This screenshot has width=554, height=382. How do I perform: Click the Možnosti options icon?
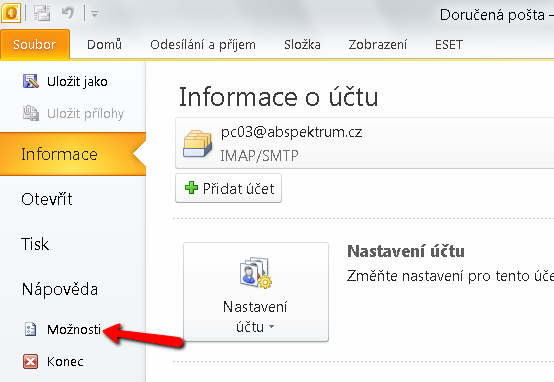tap(30, 329)
